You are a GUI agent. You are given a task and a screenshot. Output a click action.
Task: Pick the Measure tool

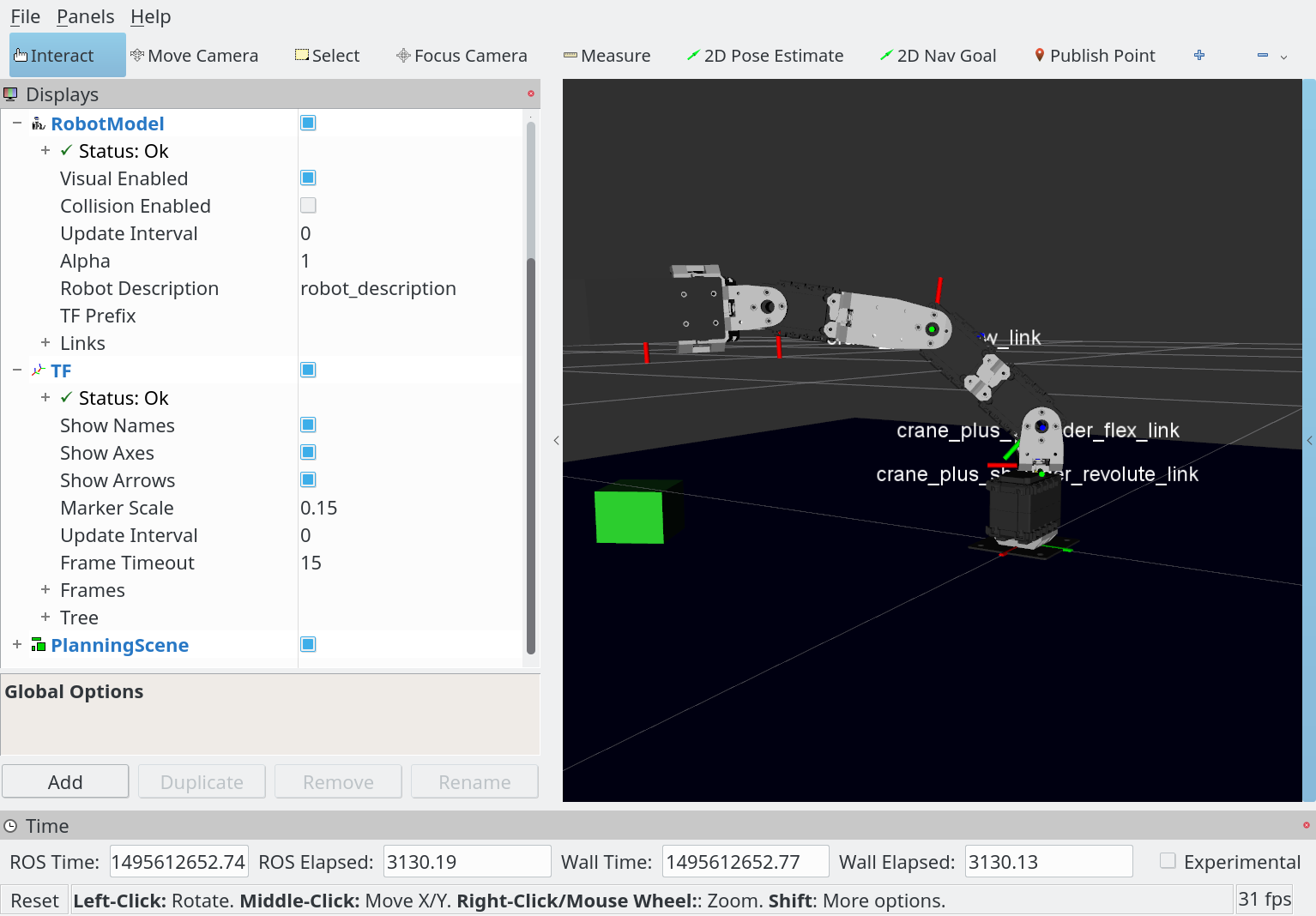pos(607,56)
